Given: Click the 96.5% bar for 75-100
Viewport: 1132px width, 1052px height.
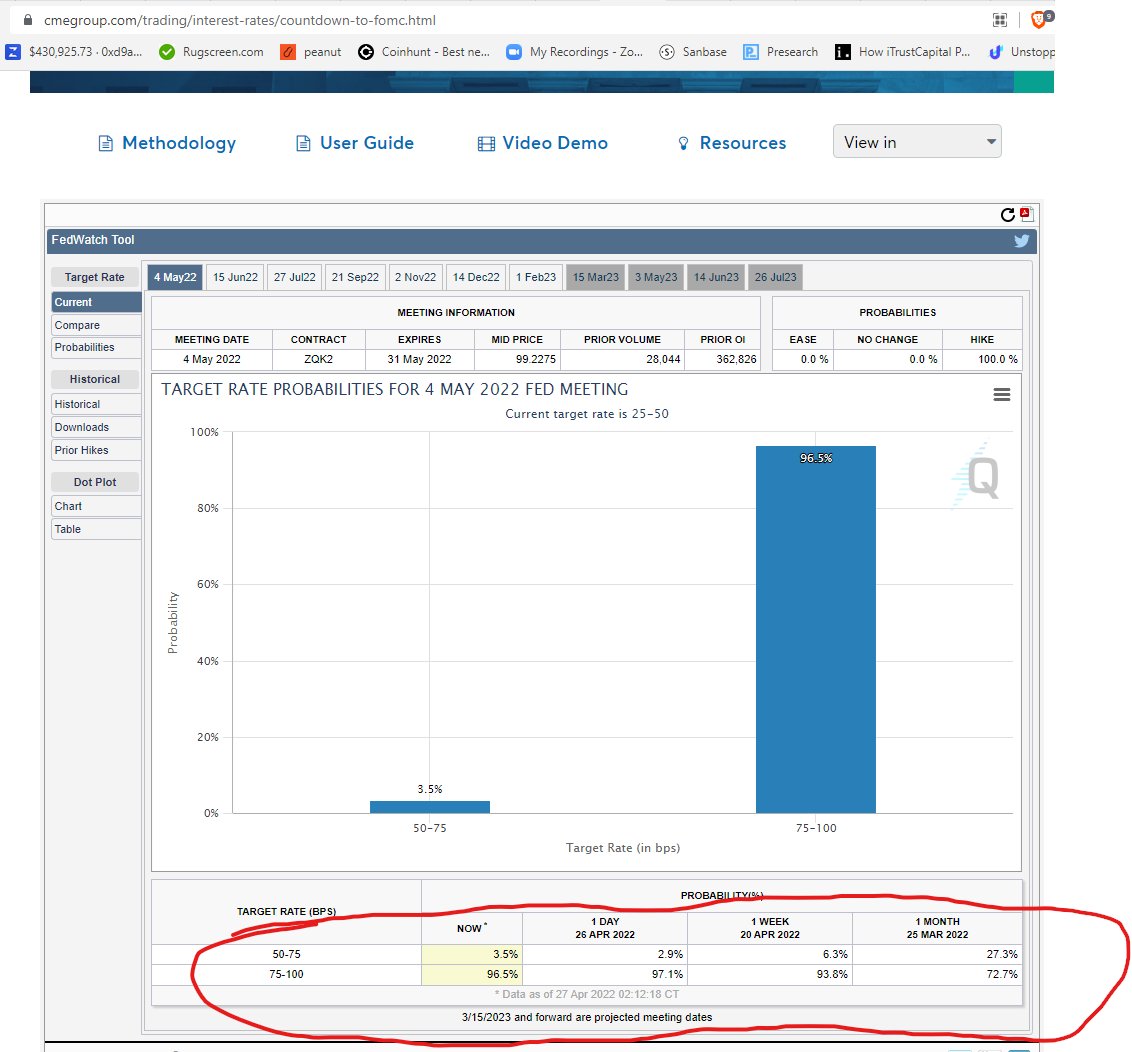Looking at the screenshot, I should (x=816, y=630).
